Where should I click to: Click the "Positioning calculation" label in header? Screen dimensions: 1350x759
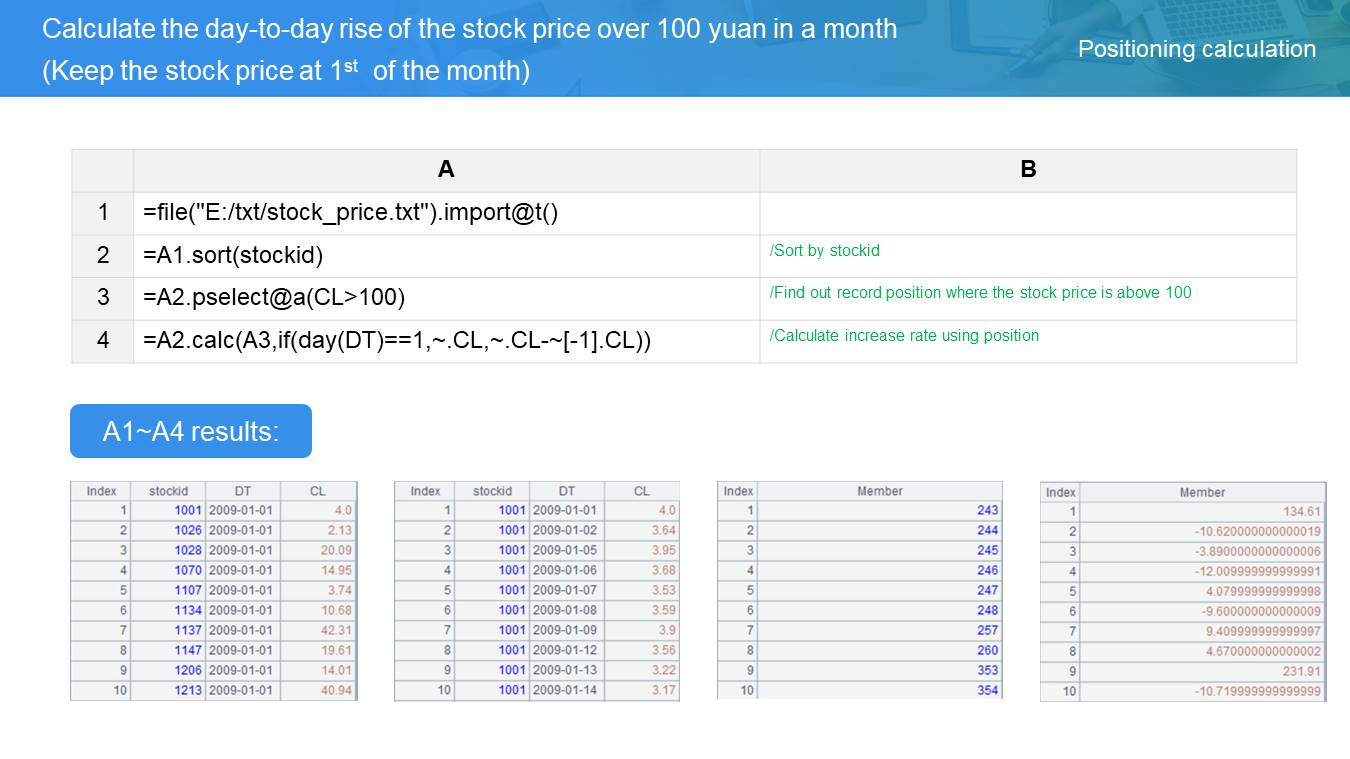click(1196, 49)
